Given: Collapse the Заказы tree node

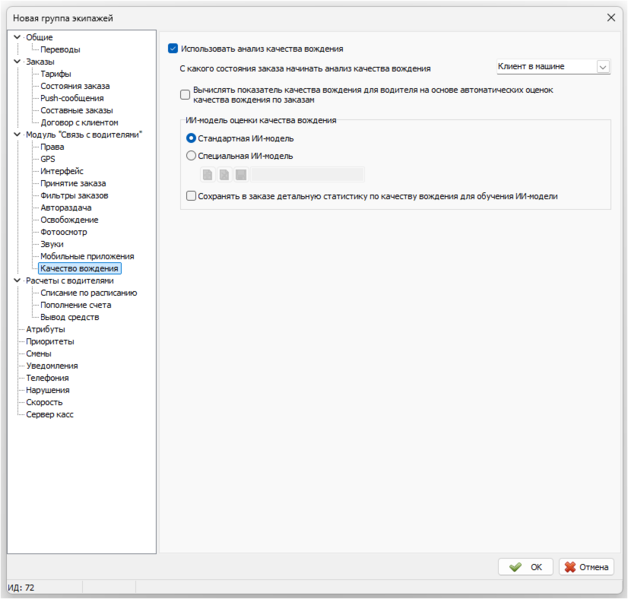Looking at the screenshot, I should pyautogui.click(x=17, y=61).
